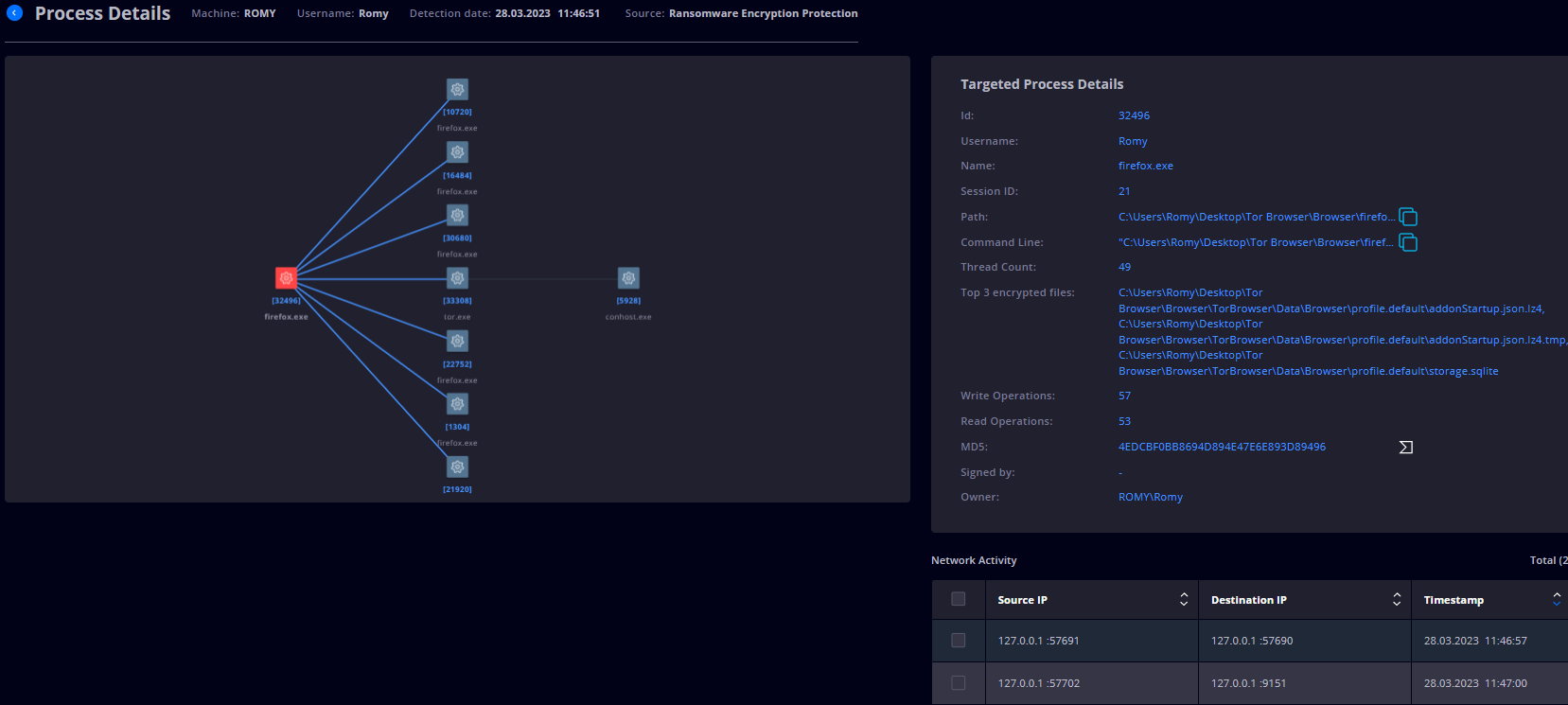Click Write Operations value 57
The height and width of the screenshot is (705, 1568).
(x=1124, y=396)
